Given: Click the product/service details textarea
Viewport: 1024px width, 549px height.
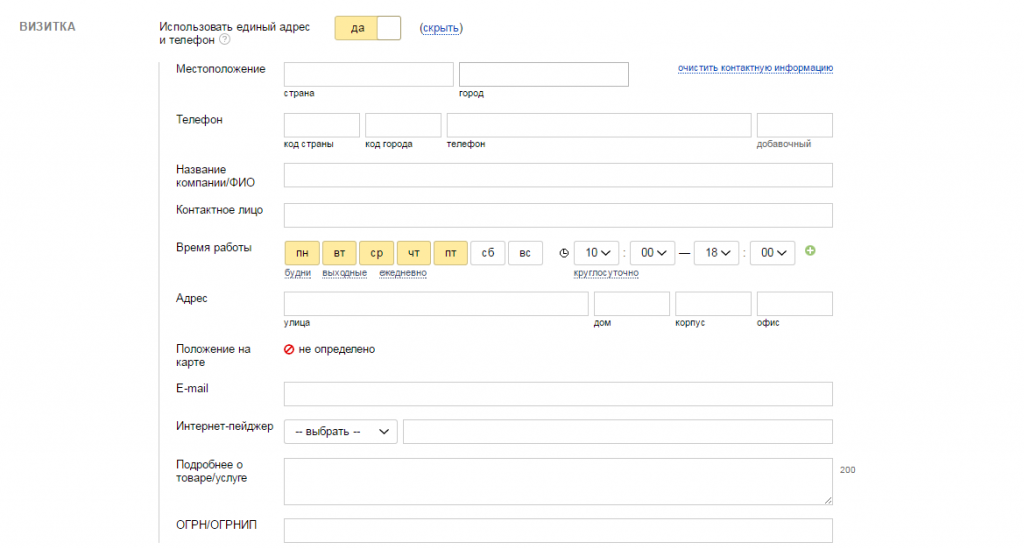Looking at the screenshot, I should pos(558,482).
